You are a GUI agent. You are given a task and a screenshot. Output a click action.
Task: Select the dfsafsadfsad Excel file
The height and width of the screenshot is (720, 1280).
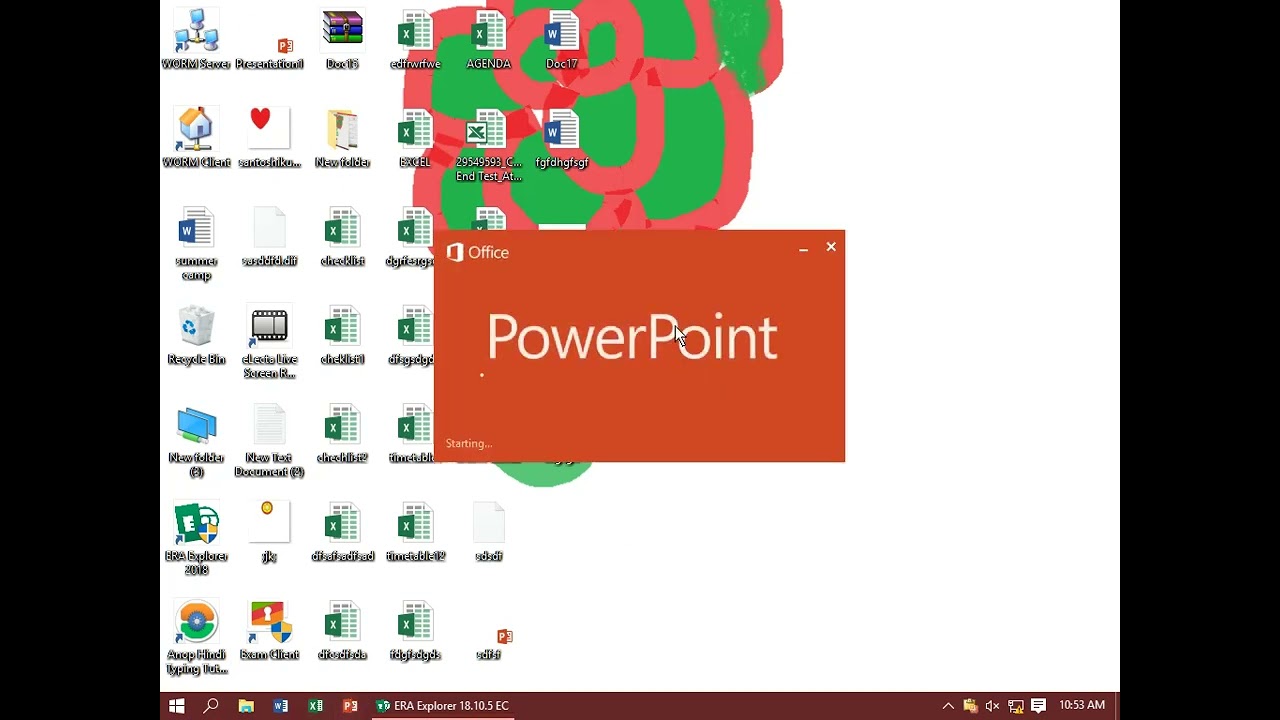[x=342, y=533]
